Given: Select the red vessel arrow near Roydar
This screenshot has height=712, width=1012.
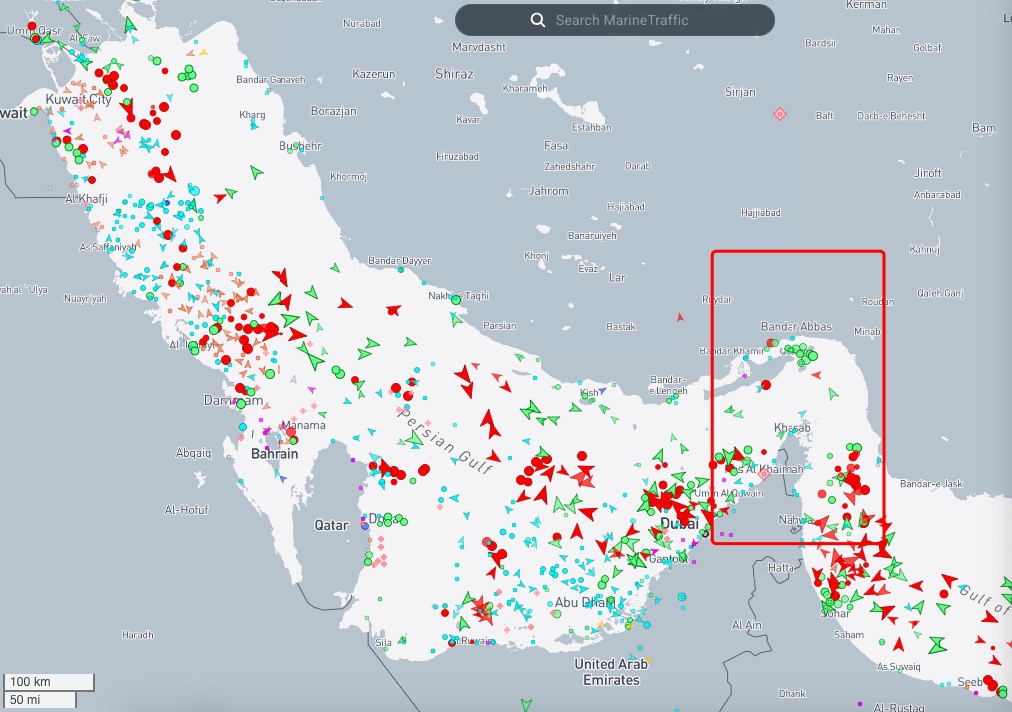Looking at the screenshot, I should [x=681, y=317].
